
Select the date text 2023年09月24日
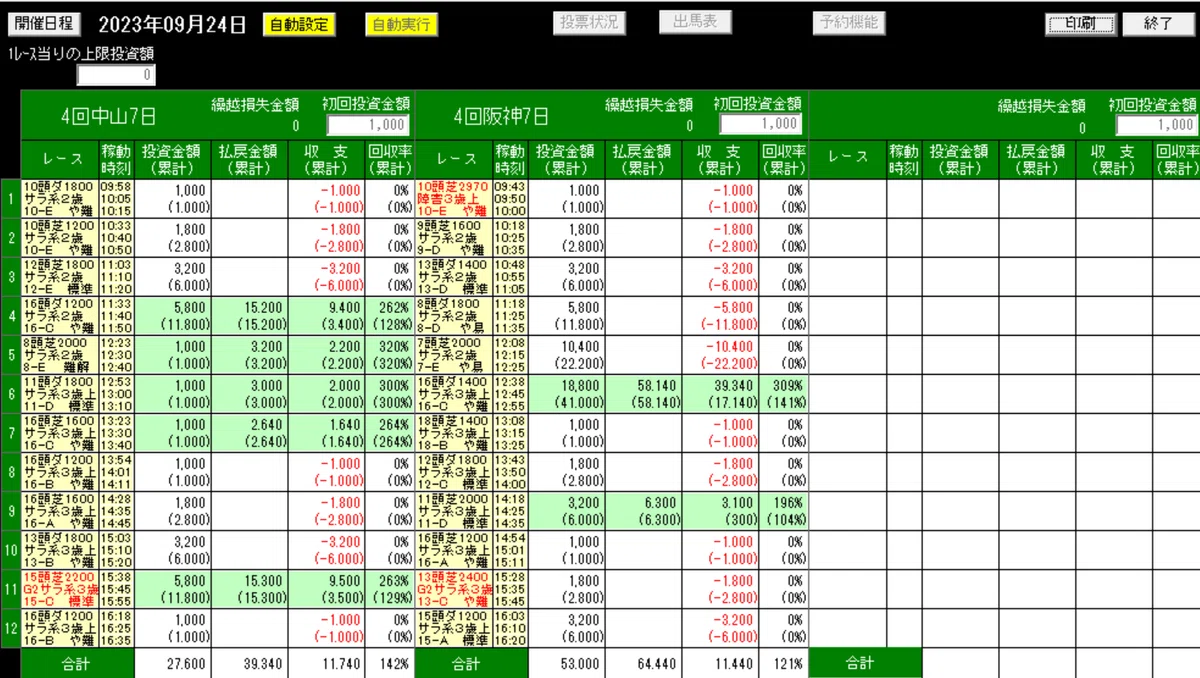172,25
